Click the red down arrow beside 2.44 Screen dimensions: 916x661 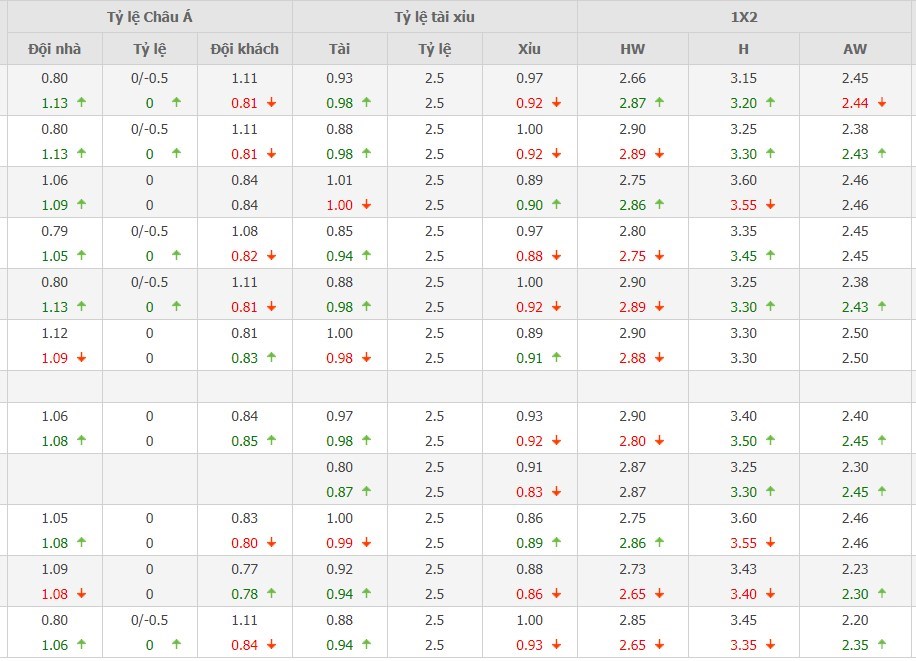pyautogui.click(x=881, y=103)
